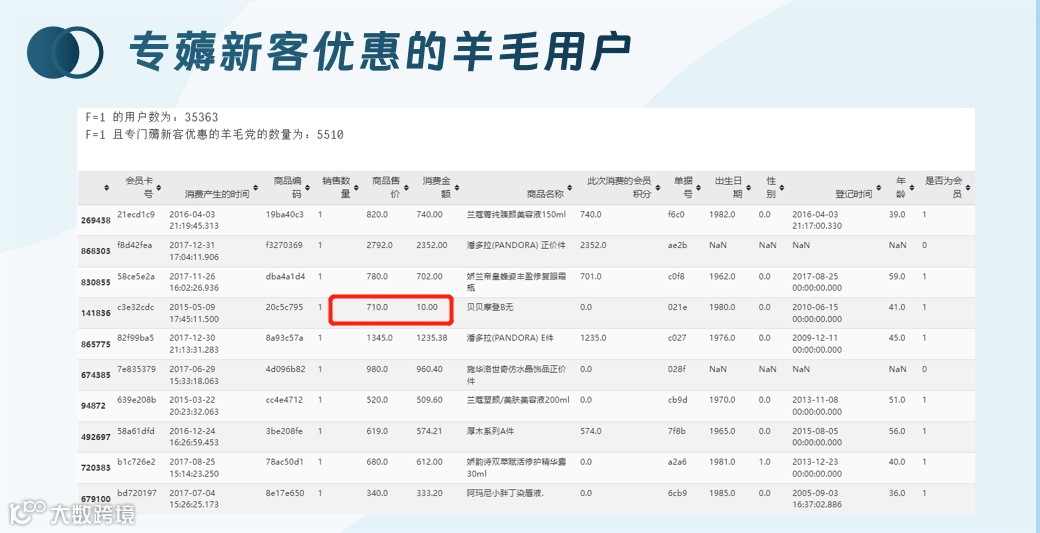
Task: Click product name 兰蔻菁纯臻颜美容液150ml
Action: pyautogui.click(x=516, y=215)
